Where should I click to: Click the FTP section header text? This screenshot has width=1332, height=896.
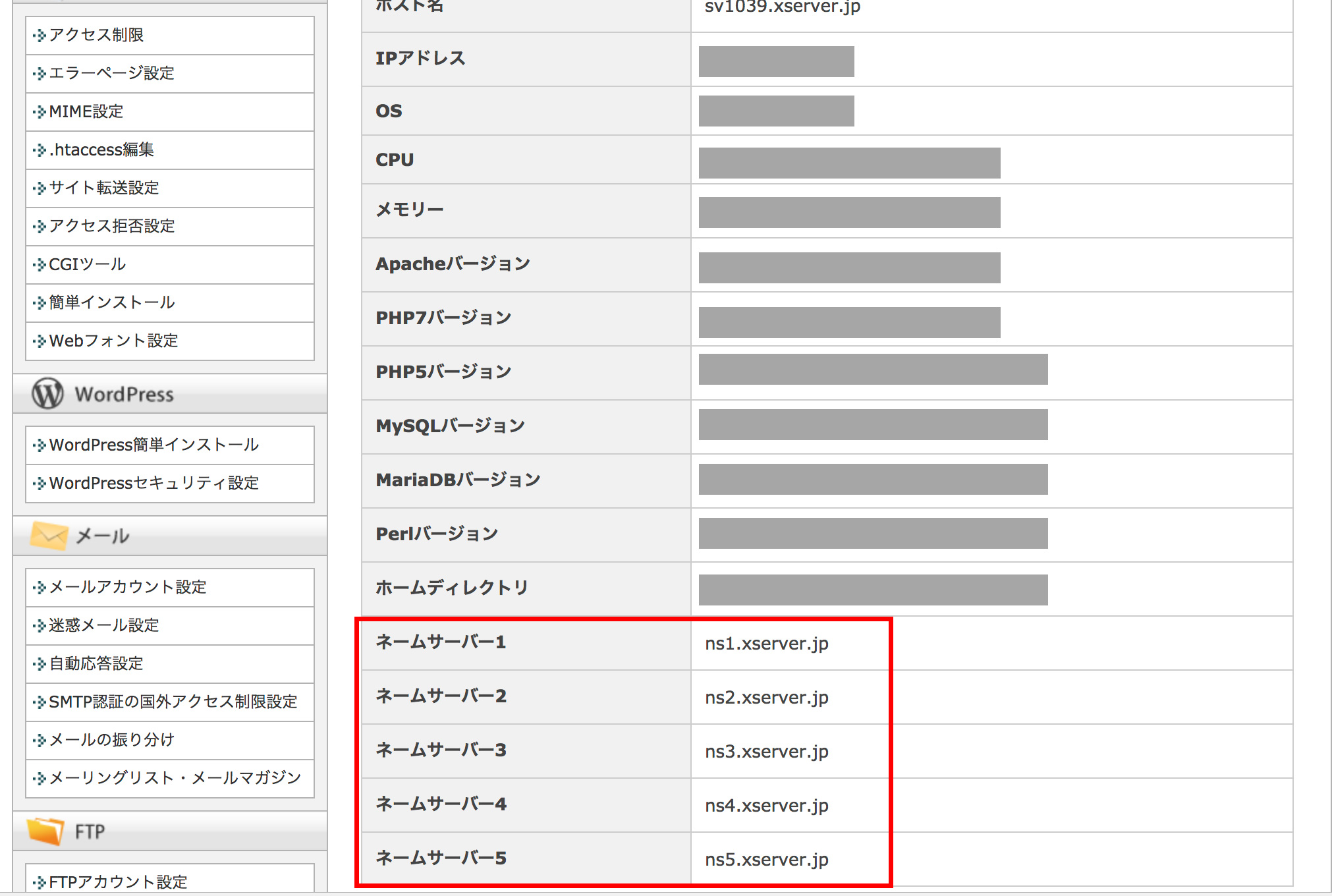click(x=90, y=831)
